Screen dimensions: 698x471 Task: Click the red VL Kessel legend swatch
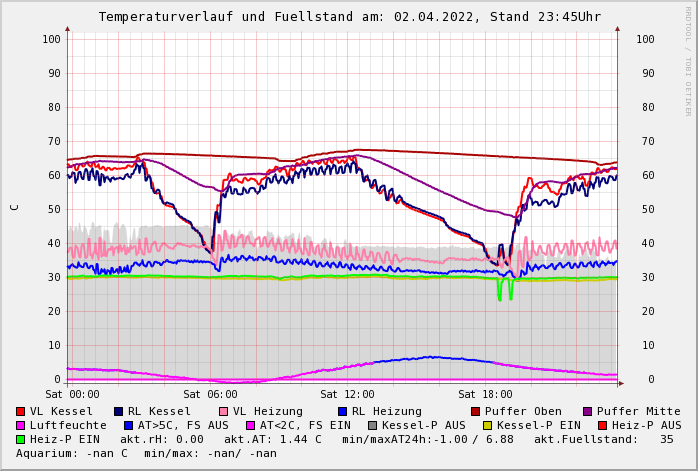[x=21, y=412]
